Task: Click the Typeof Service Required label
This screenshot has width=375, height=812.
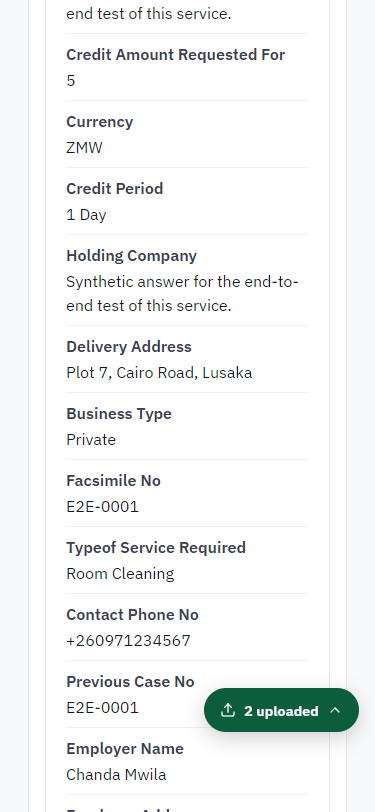Action: click(x=156, y=548)
